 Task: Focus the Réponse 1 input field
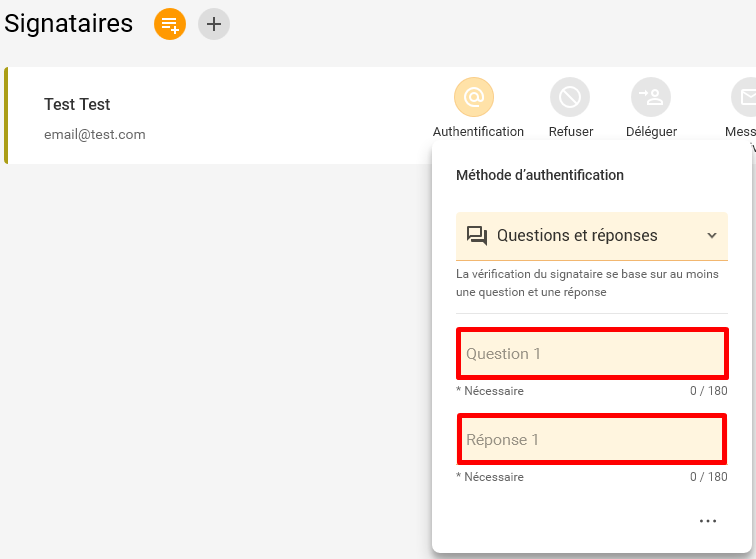(592, 439)
